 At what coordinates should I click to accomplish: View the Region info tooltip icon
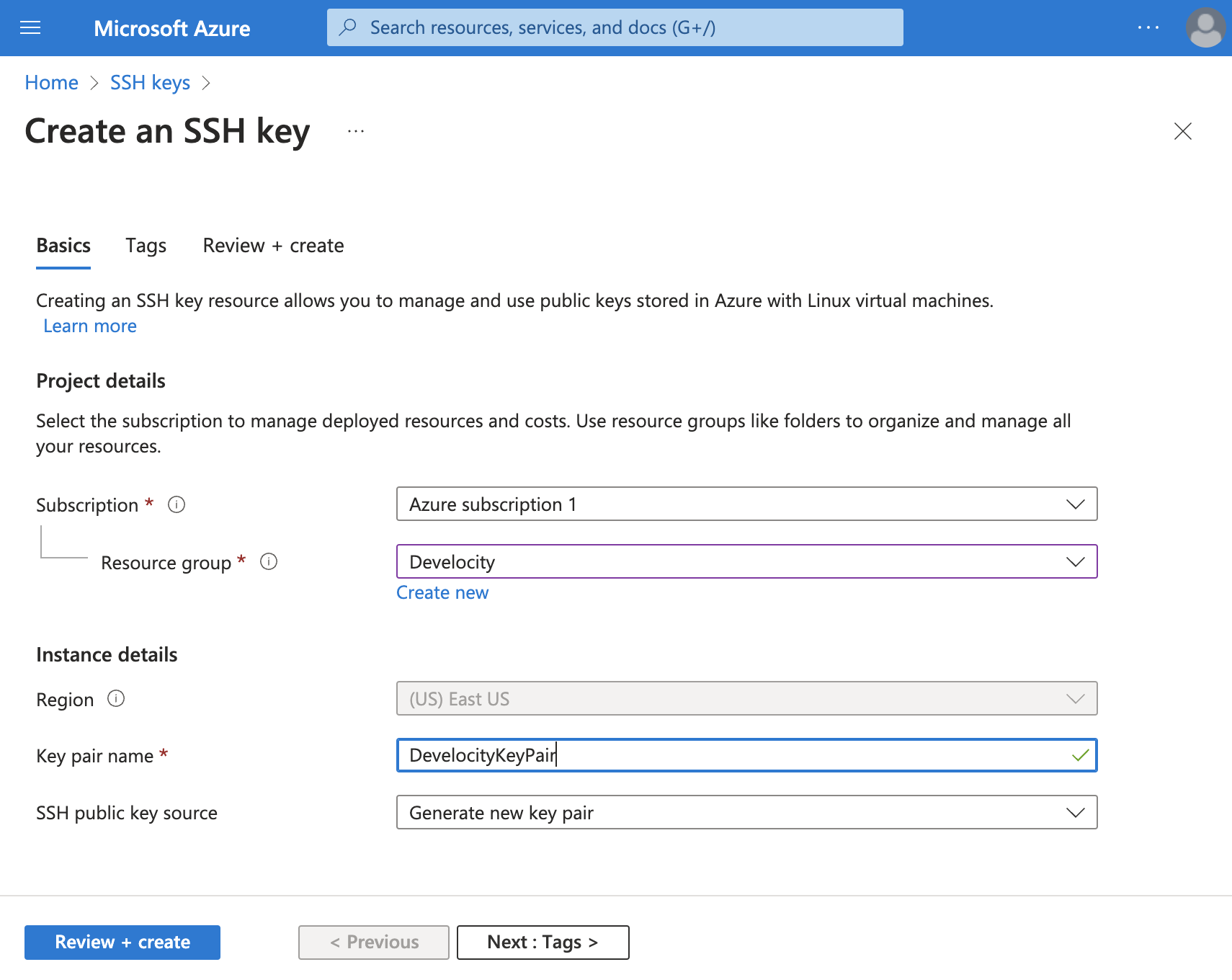pyautogui.click(x=116, y=698)
